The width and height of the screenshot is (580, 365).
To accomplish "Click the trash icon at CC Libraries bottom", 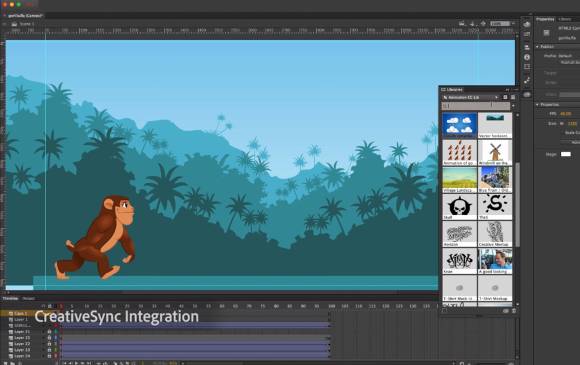I will (514, 311).
